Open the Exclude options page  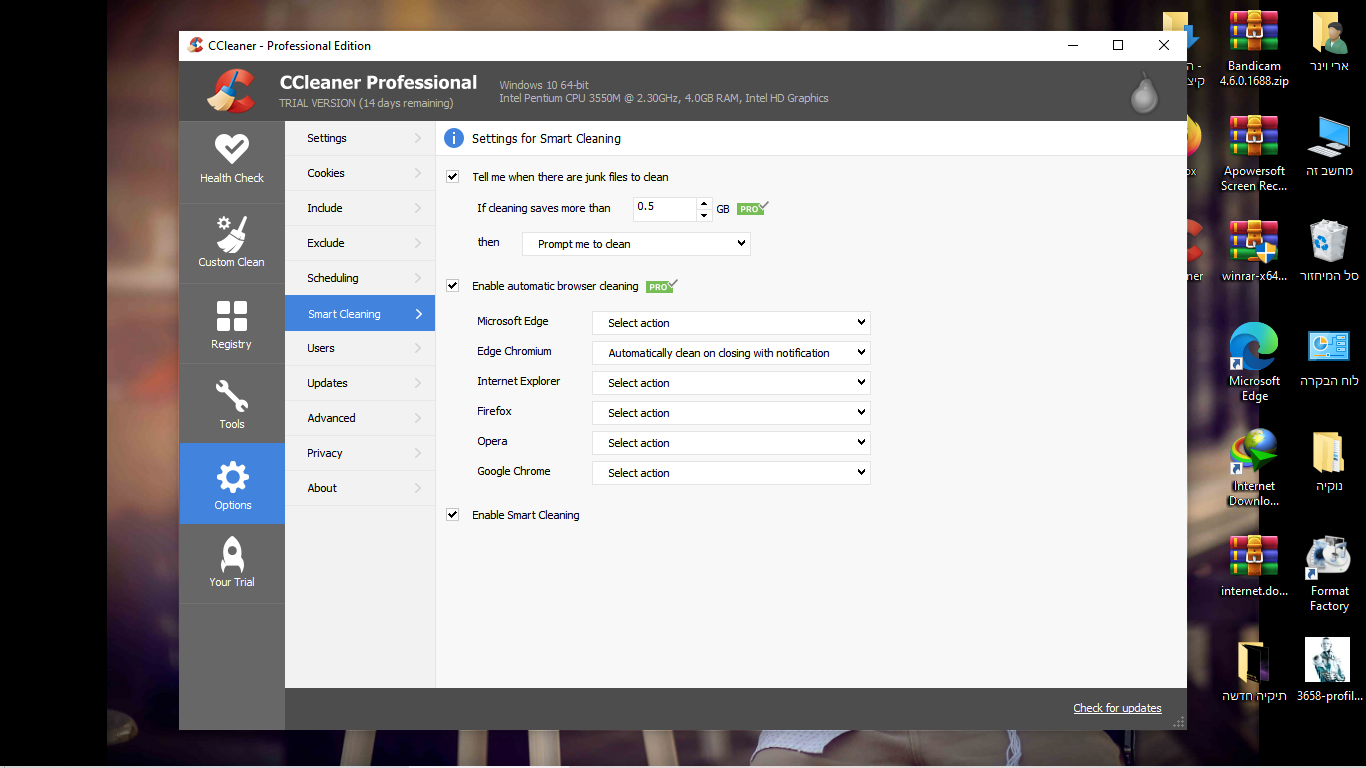click(x=360, y=243)
